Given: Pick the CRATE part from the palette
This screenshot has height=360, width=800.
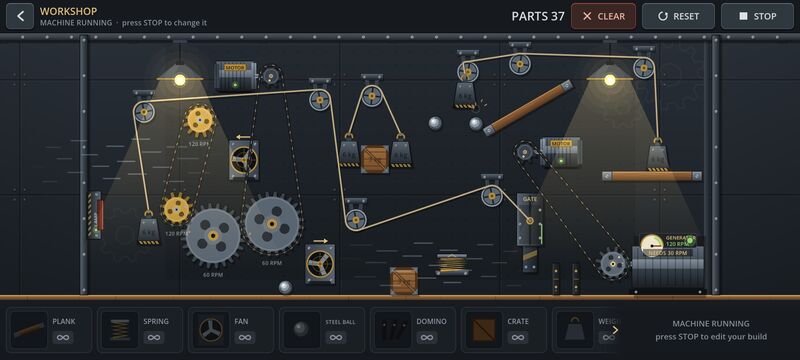Looking at the screenshot, I should pos(504,330).
